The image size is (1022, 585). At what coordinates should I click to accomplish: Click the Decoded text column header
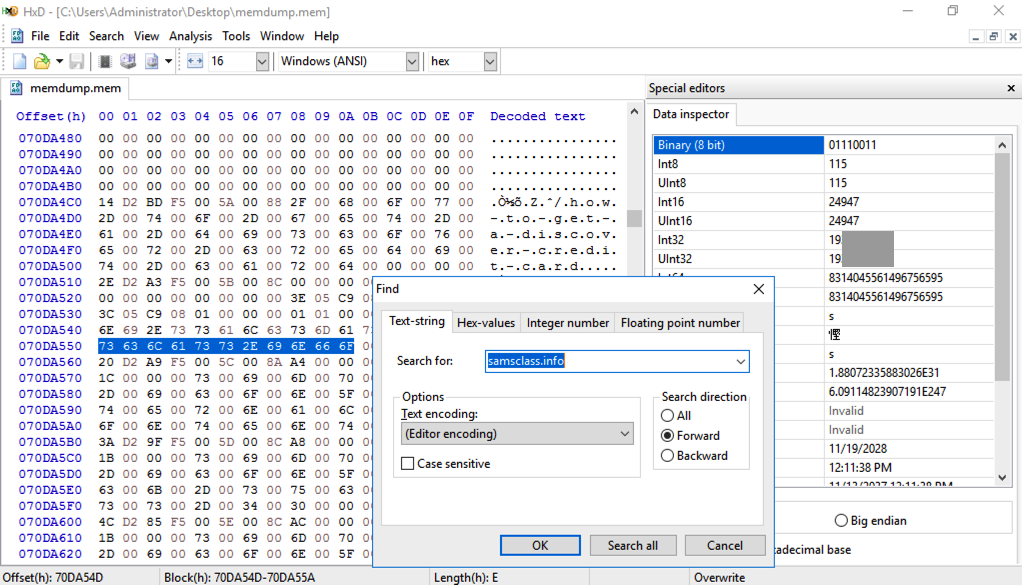click(538, 116)
